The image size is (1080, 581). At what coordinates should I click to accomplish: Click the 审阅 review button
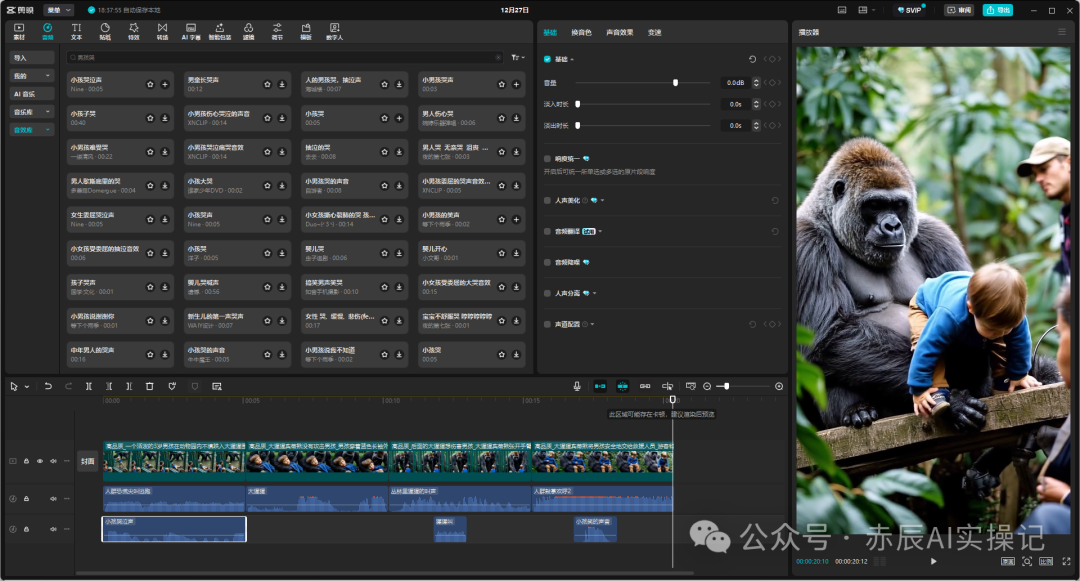(959, 10)
